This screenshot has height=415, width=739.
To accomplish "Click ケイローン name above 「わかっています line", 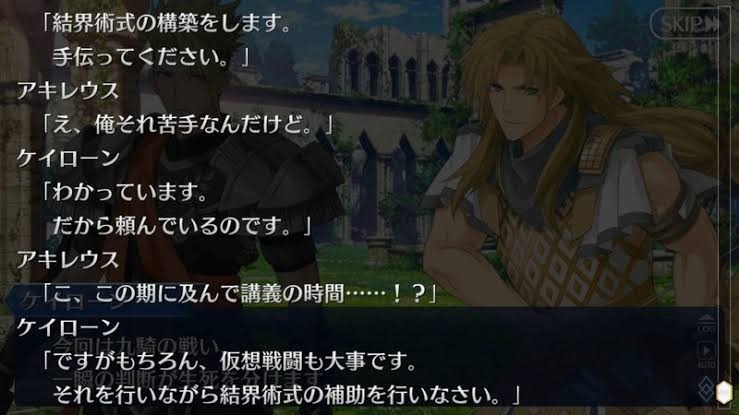I will pyautogui.click(x=68, y=158).
